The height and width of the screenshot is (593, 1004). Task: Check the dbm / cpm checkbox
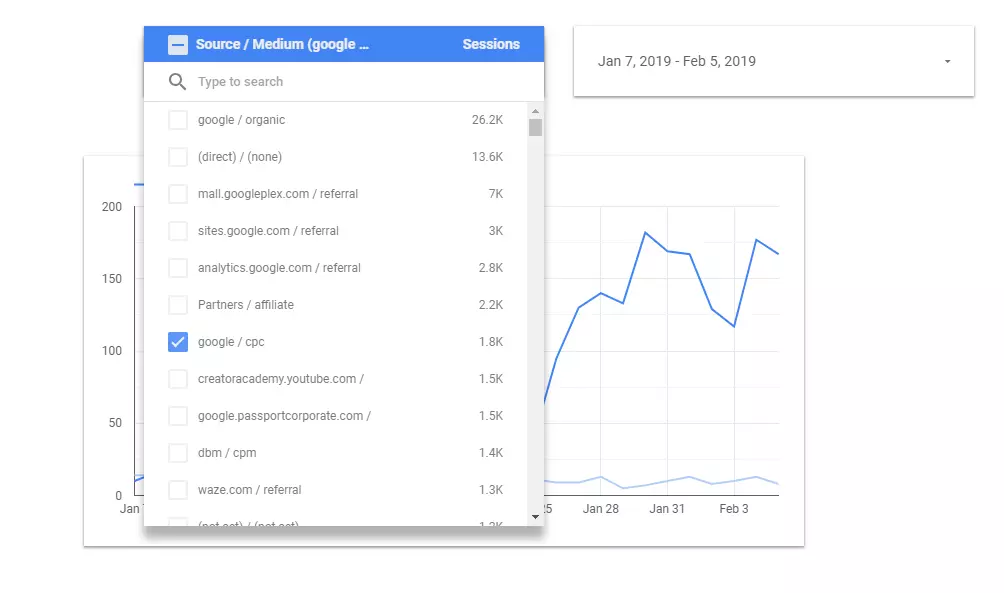click(178, 453)
